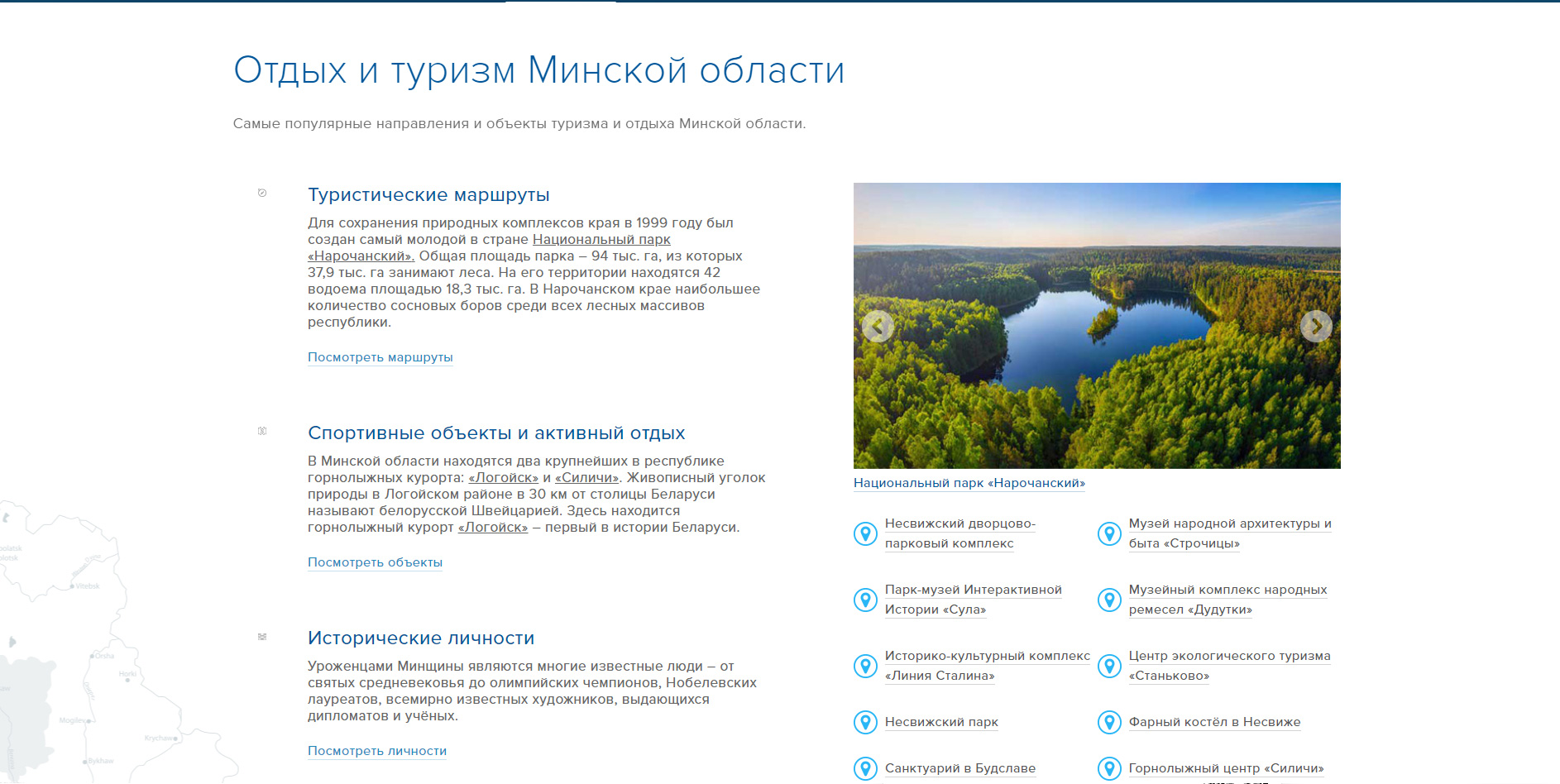The image size is (1560, 784).
Task: Click map pin icon next to Музей «Строчицы»
Action: click(x=1109, y=533)
